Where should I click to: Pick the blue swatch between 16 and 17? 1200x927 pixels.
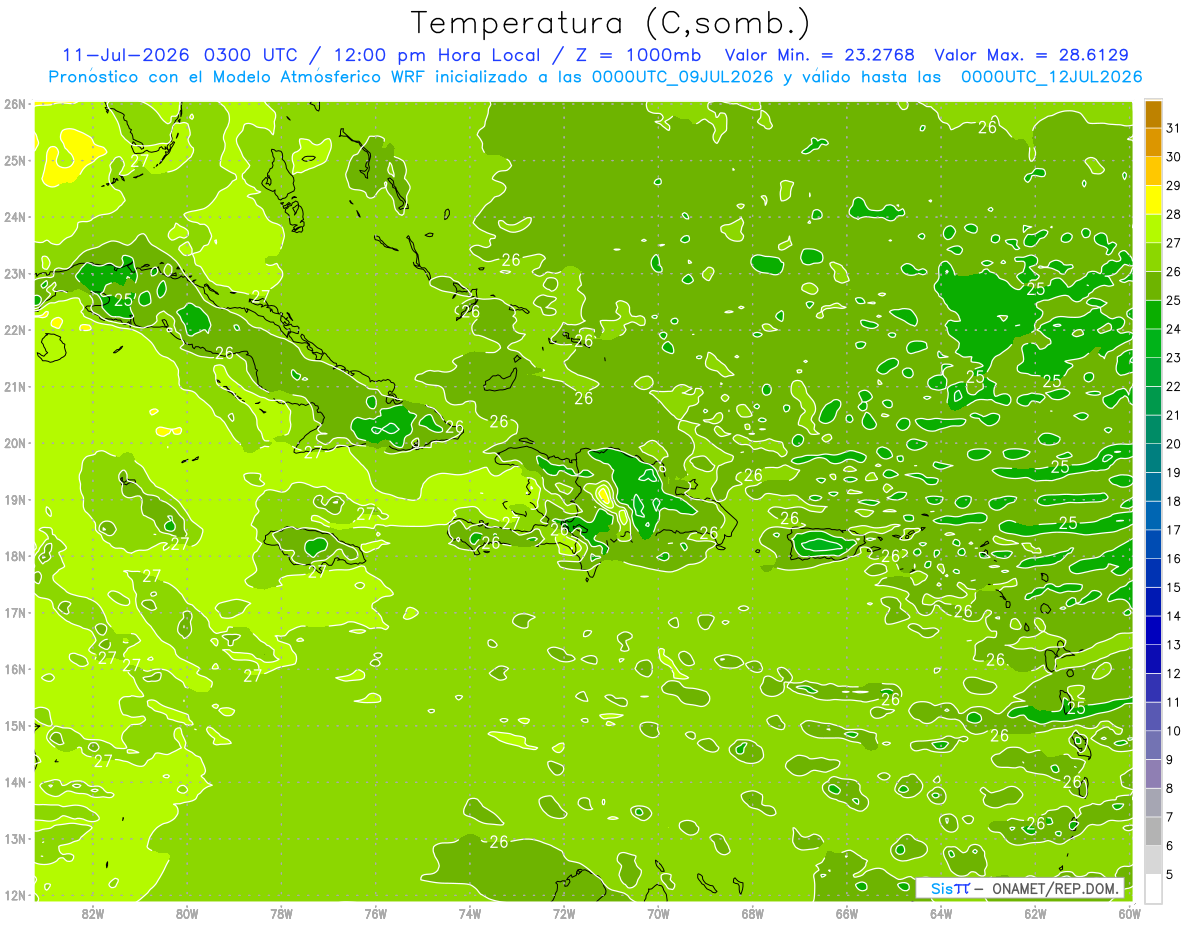[1153, 544]
